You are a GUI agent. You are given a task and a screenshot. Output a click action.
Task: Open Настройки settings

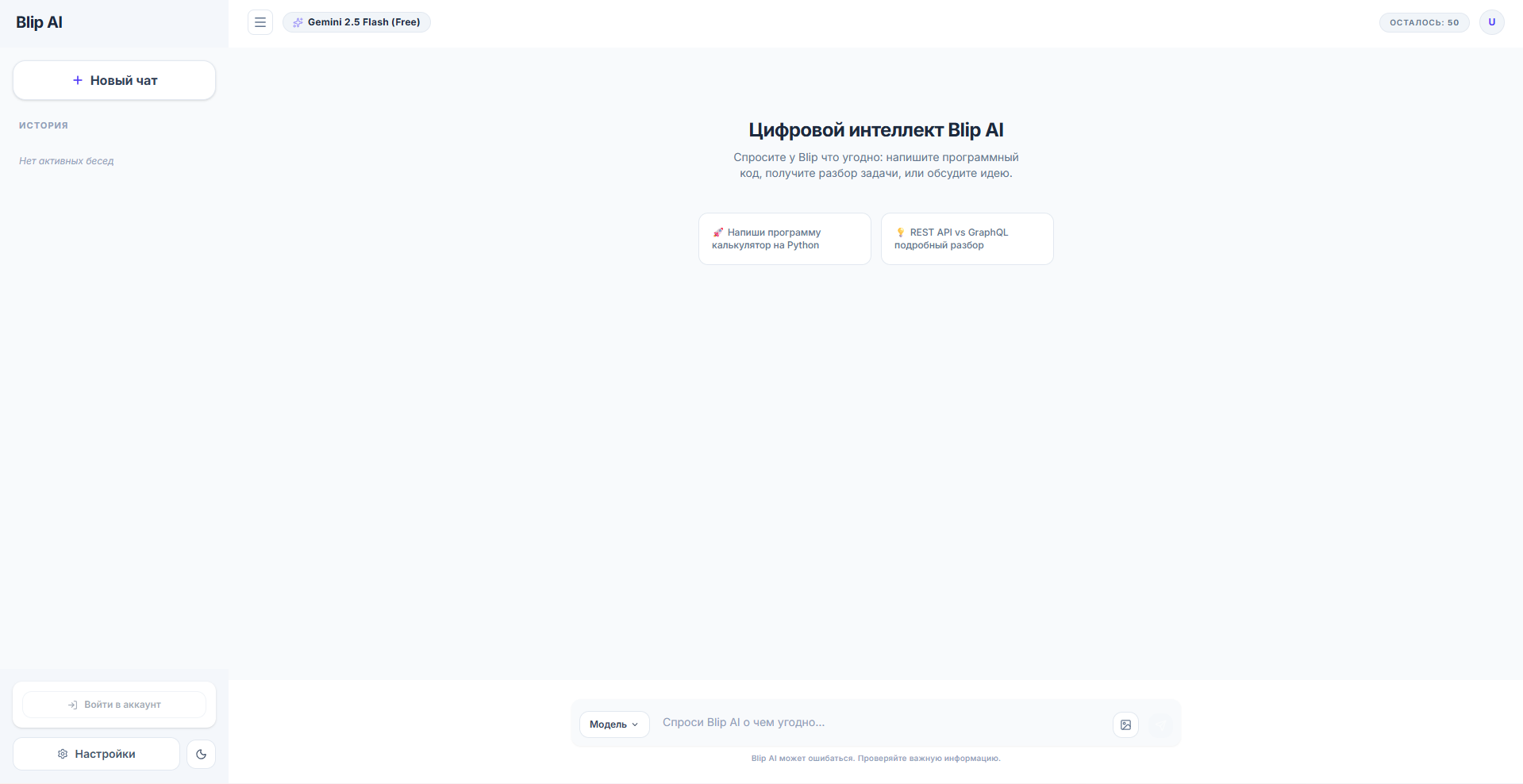(x=96, y=754)
